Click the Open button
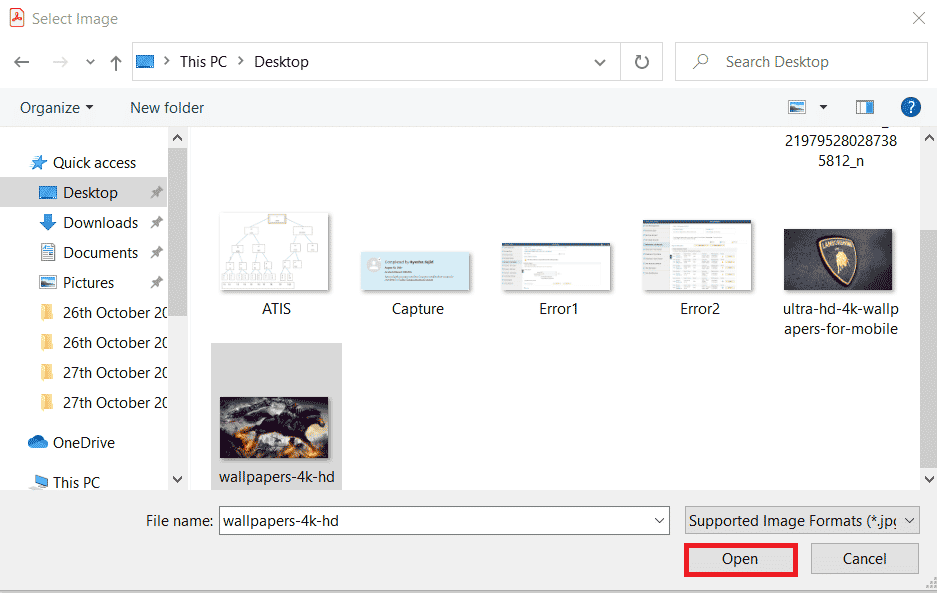This screenshot has height=593, width=937. click(x=740, y=559)
